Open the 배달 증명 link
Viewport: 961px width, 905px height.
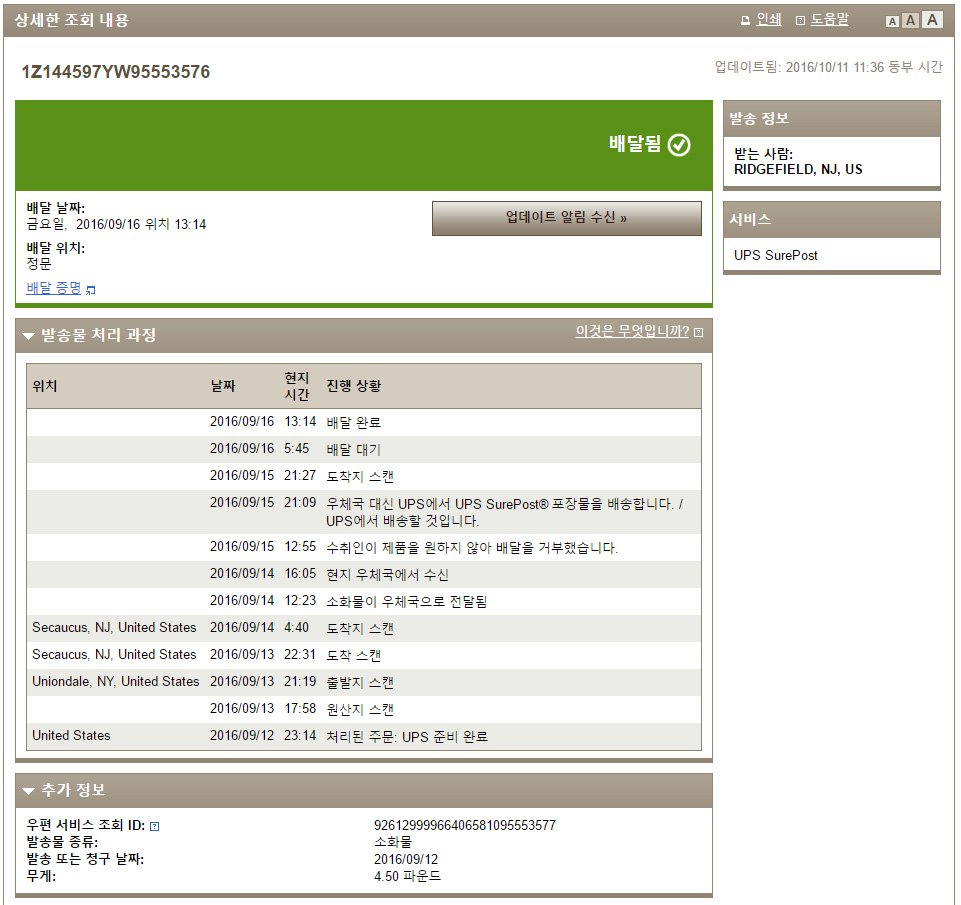point(54,288)
